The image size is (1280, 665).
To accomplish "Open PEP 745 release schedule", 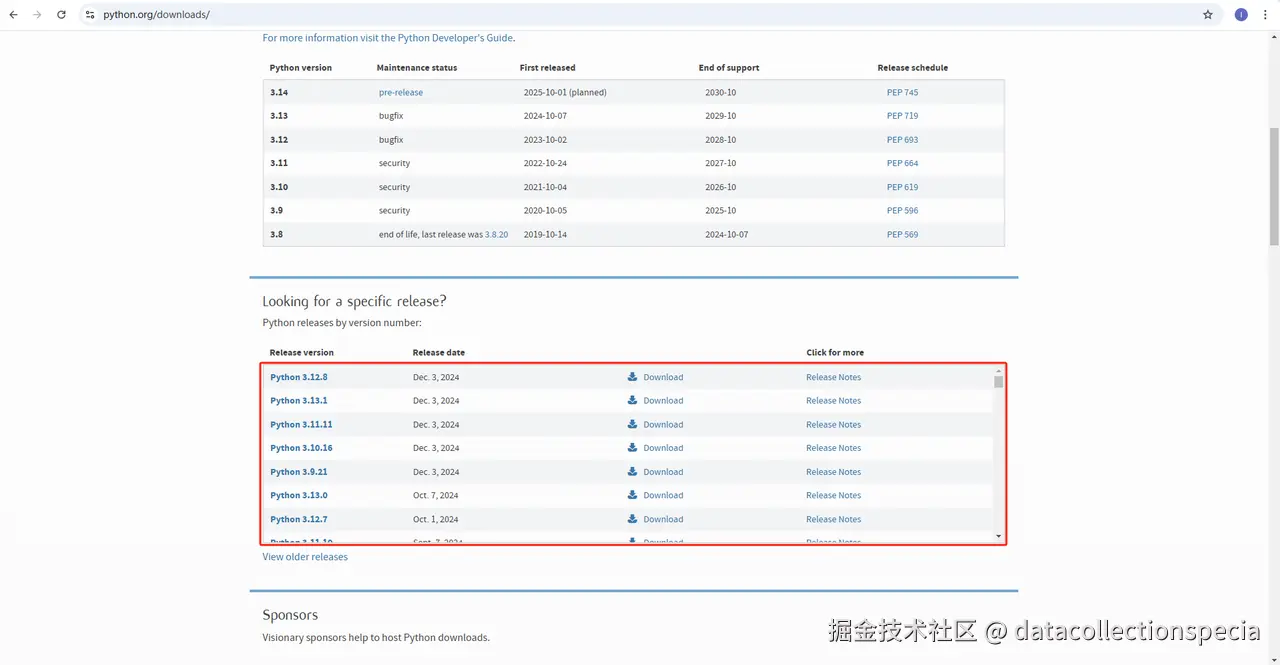I will (902, 92).
